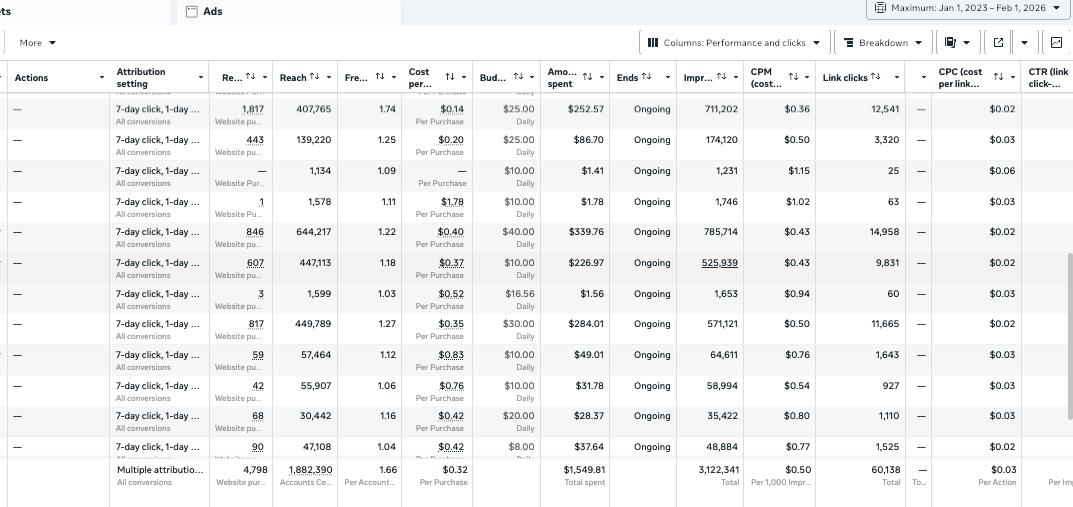
Task: Sort by Cost per result arrows
Action: tap(450, 77)
